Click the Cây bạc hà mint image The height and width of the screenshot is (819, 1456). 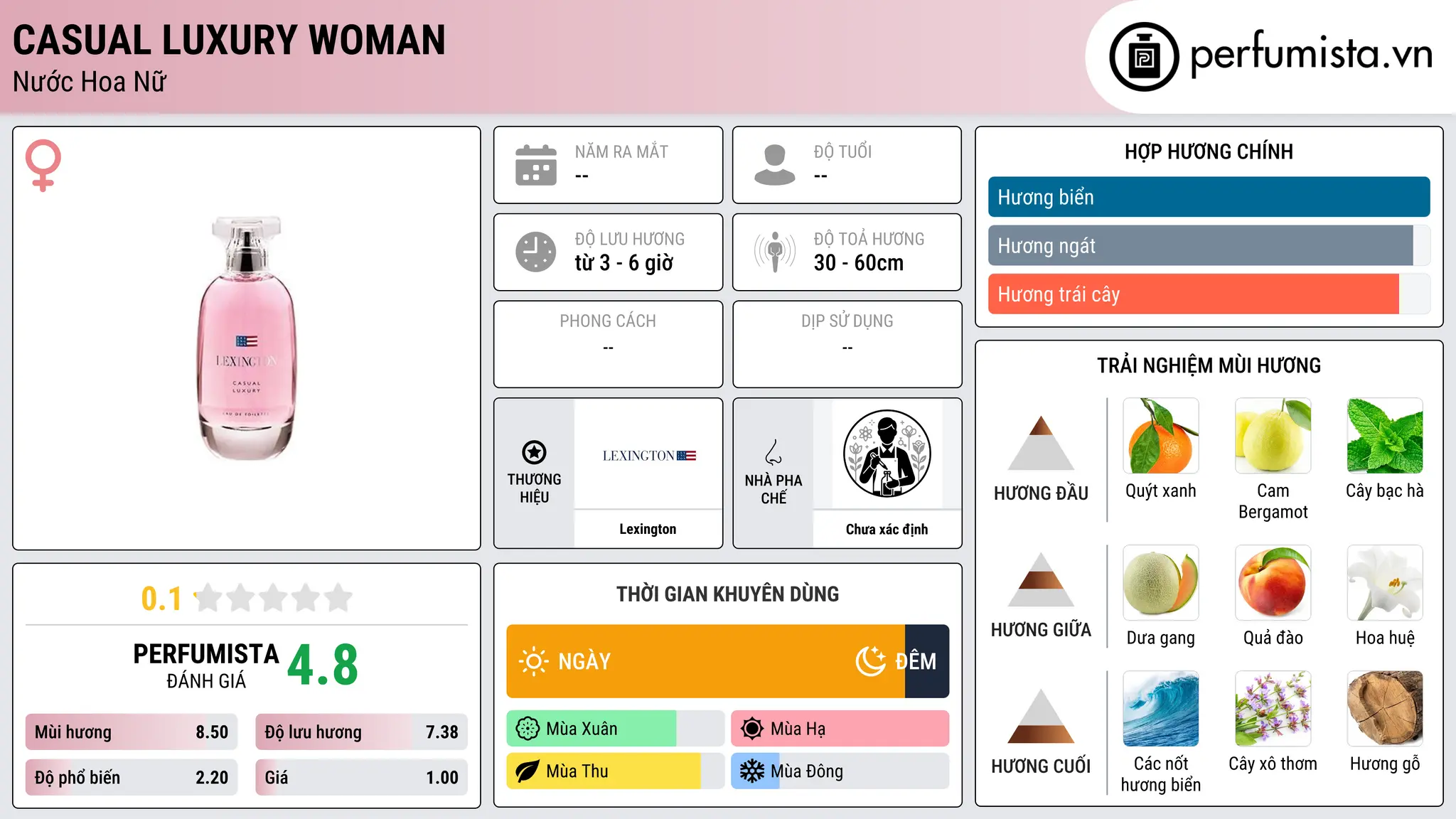[x=1385, y=436]
